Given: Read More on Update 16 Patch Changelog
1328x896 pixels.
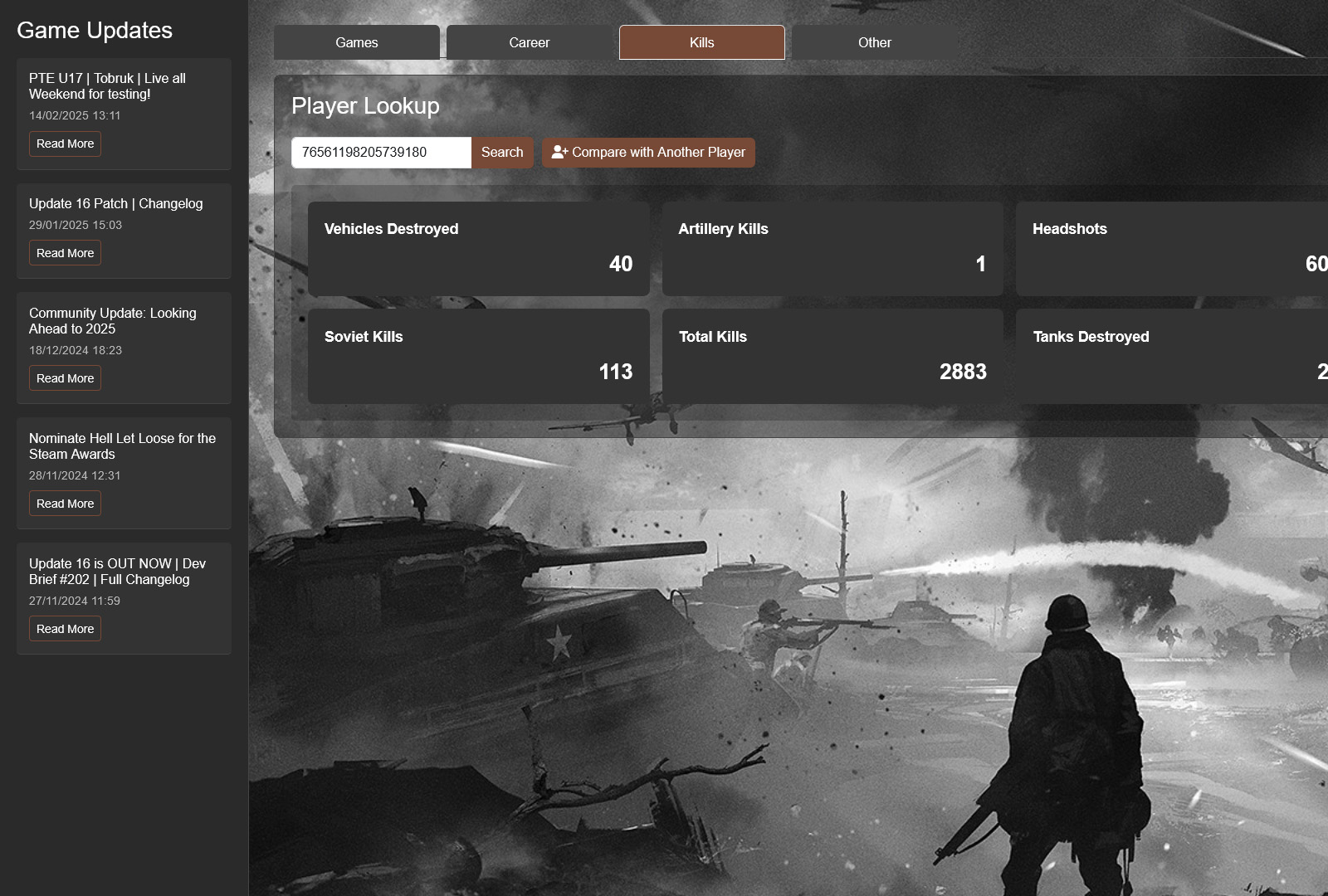Looking at the screenshot, I should pyautogui.click(x=65, y=253).
